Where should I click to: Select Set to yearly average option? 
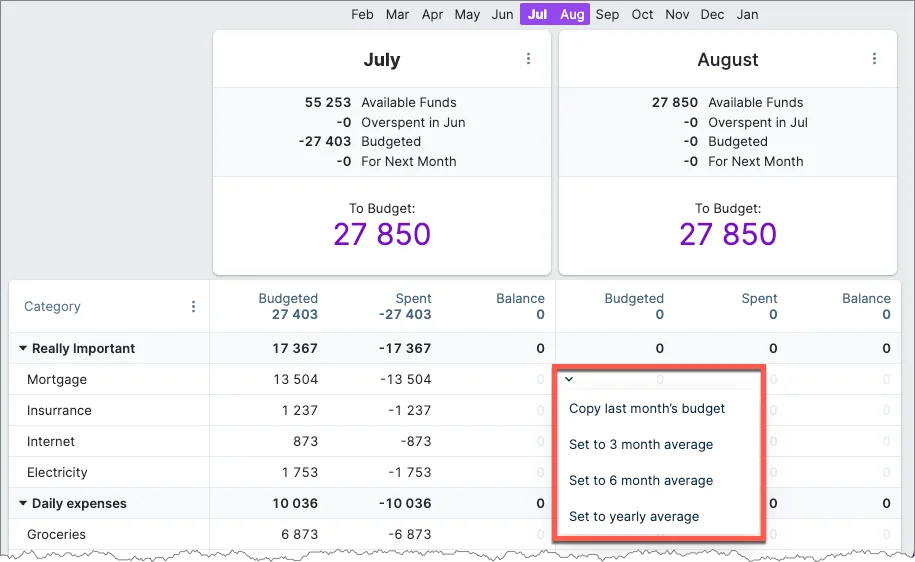click(x=634, y=516)
